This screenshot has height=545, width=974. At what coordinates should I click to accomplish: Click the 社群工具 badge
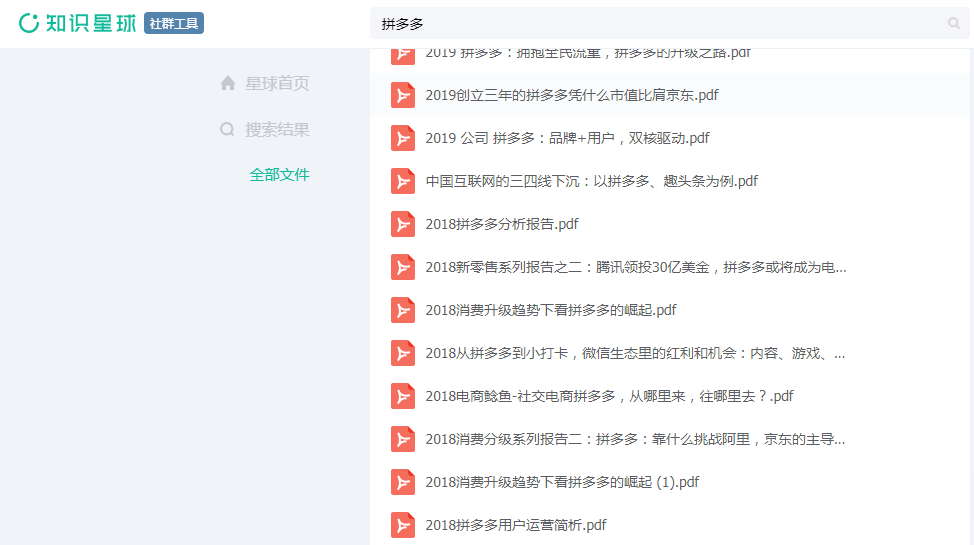174,24
